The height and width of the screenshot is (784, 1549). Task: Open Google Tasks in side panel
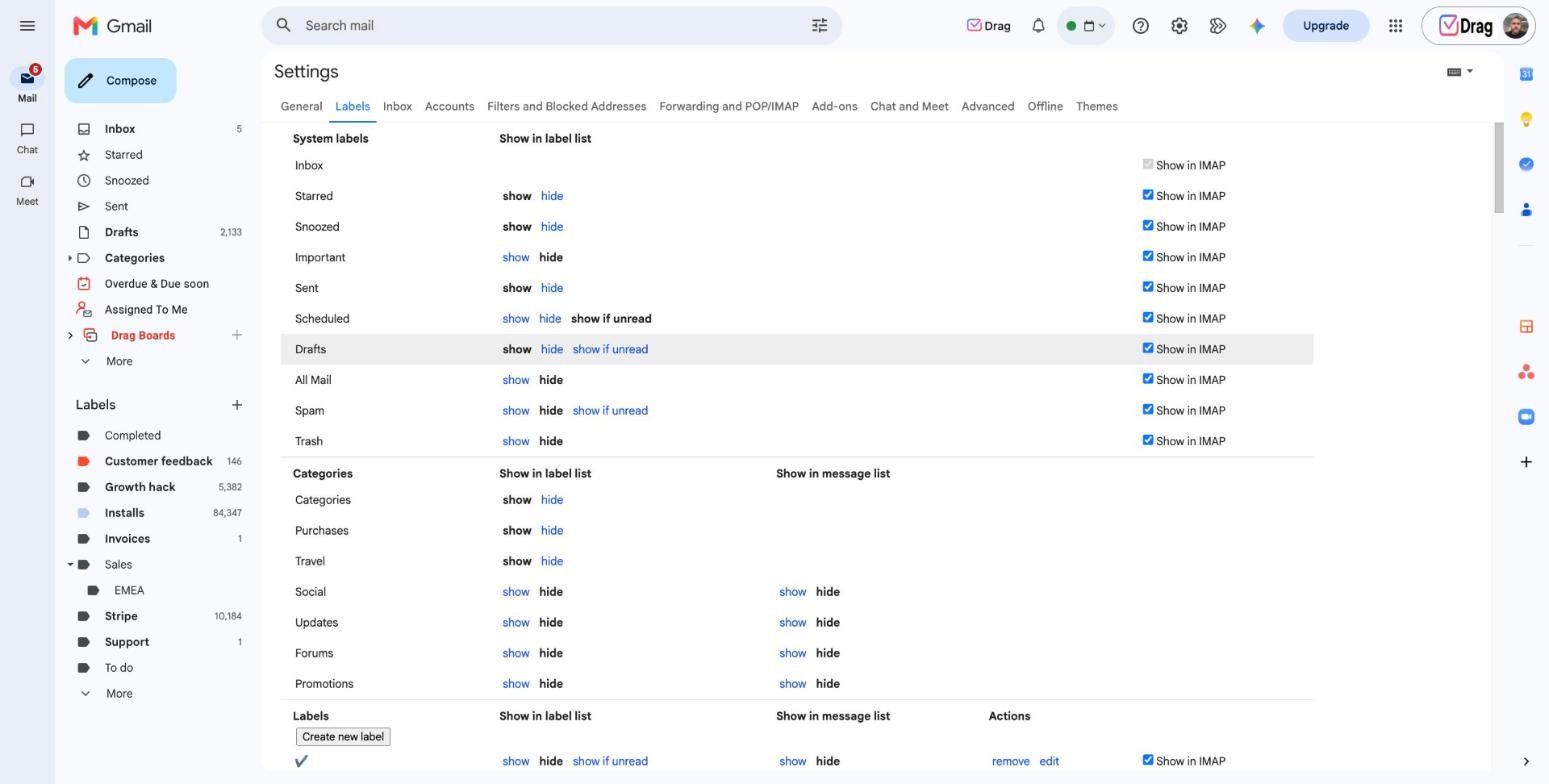click(x=1526, y=164)
